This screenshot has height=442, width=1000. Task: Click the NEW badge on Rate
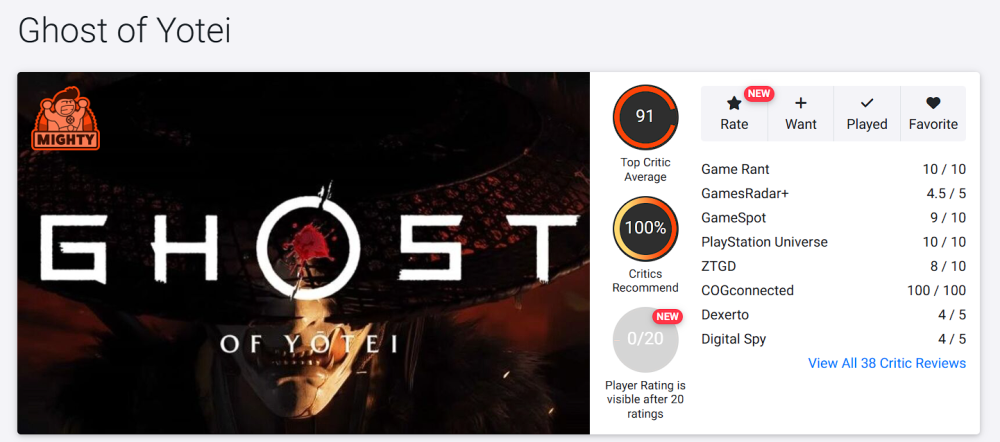click(x=759, y=94)
